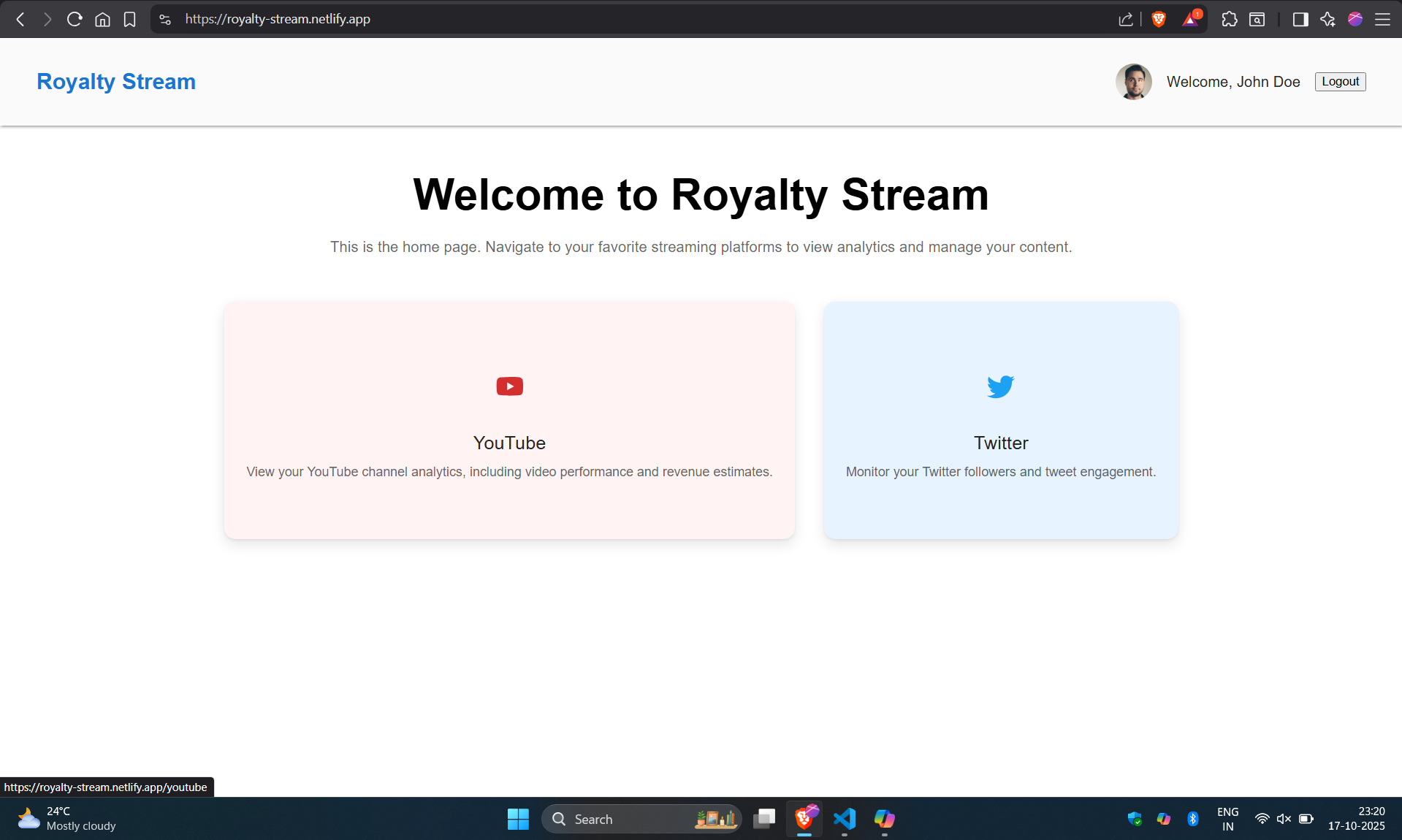Open Bluetooth tray icon
The width and height of the screenshot is (1402, 840).
[1193, 819]
